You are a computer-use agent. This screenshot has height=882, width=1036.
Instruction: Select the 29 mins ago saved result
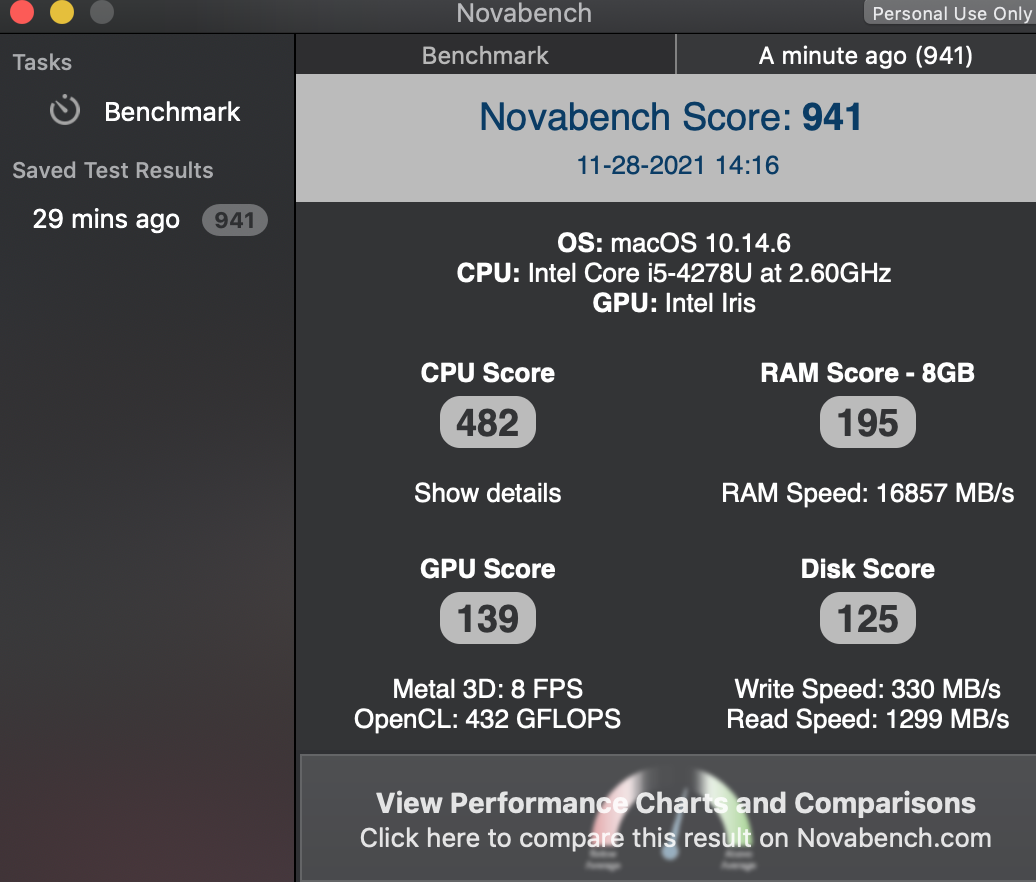point(106,220)
